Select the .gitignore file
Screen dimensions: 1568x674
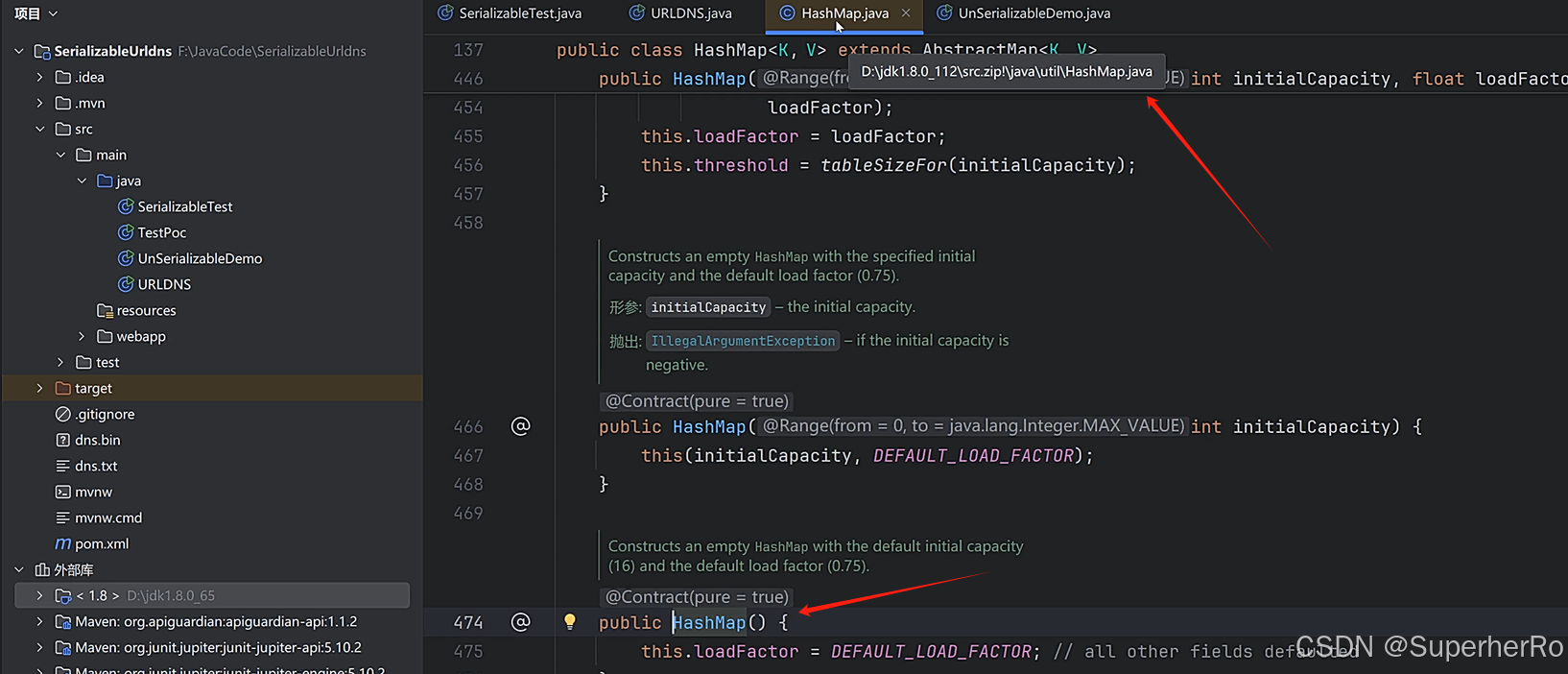click(105, 414)
